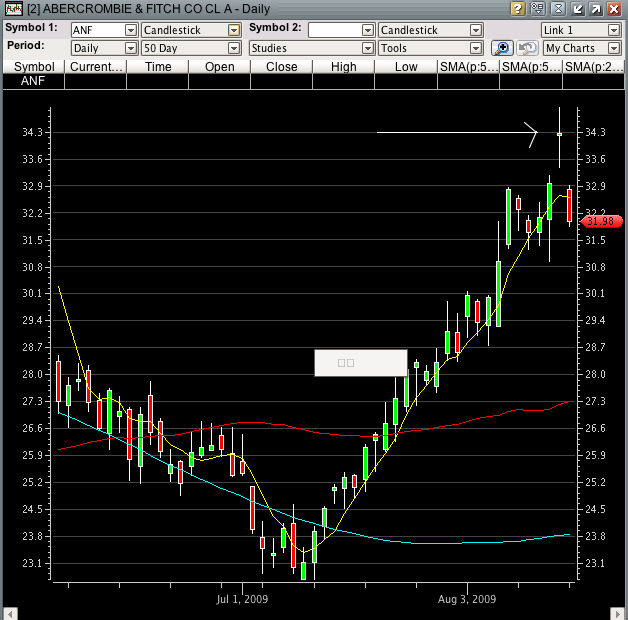628x620 pixels.
Task: Expand the Symbol 1 ANF dropdown
Action: tap(130, 30)
